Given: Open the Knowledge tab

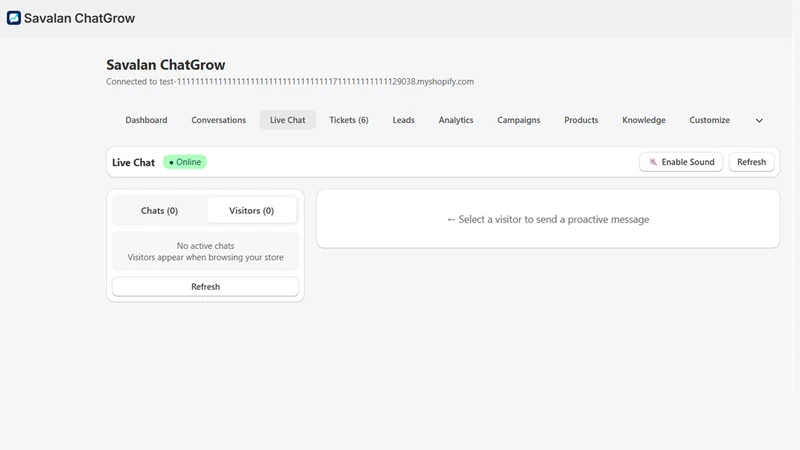Looking at the screenshot, I should [644, 120].
